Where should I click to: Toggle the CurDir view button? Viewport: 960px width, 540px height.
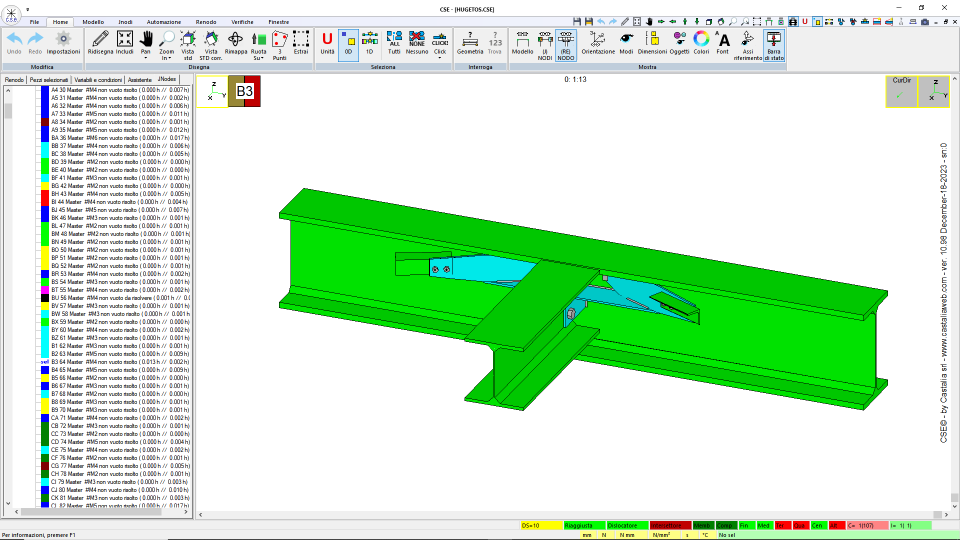(x=901, y=91)
